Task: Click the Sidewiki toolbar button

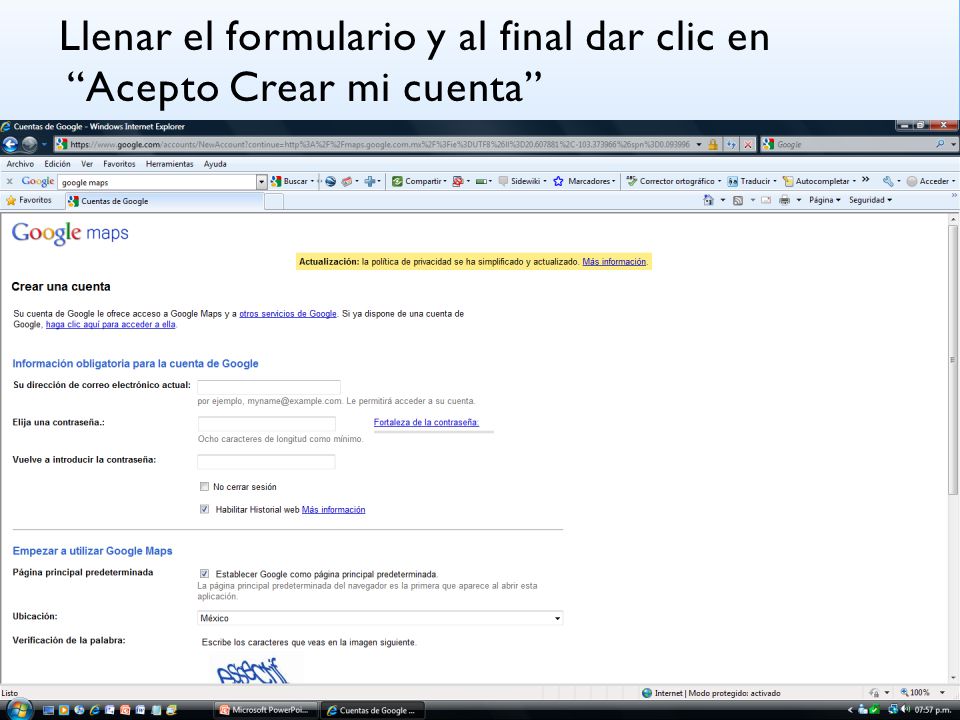Action: coord(522,181)
